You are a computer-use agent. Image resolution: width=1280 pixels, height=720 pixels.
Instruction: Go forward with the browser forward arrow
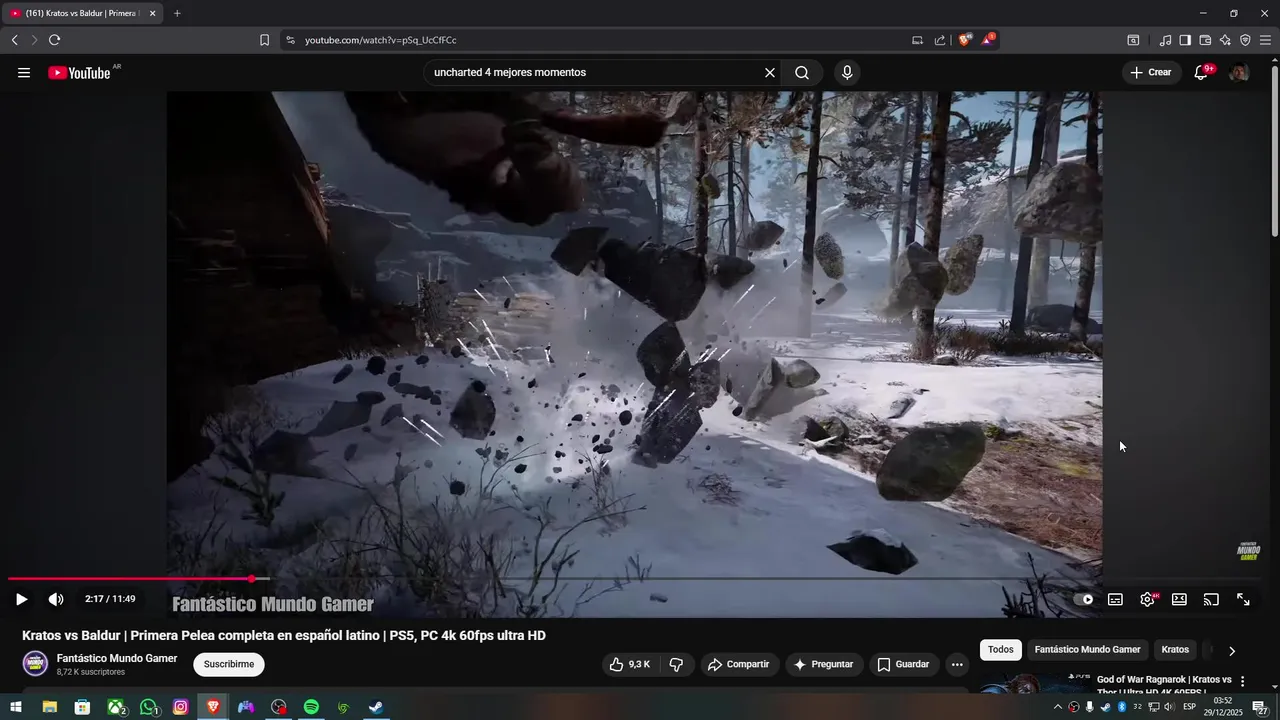(34, 40)
